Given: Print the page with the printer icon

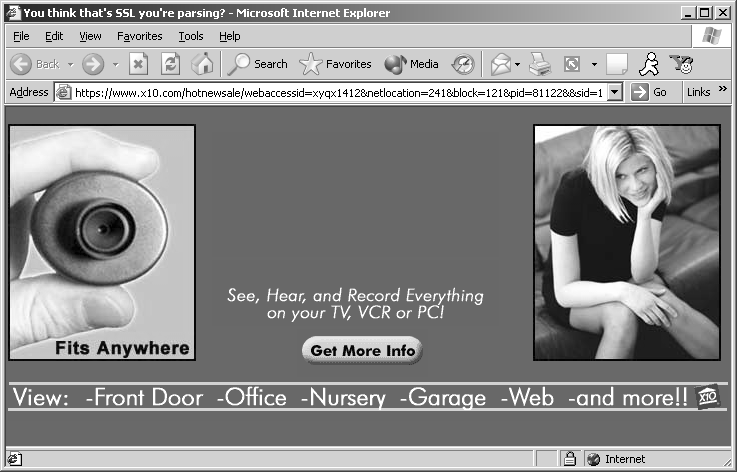Looking at the screenshot, I should (540, 64).
